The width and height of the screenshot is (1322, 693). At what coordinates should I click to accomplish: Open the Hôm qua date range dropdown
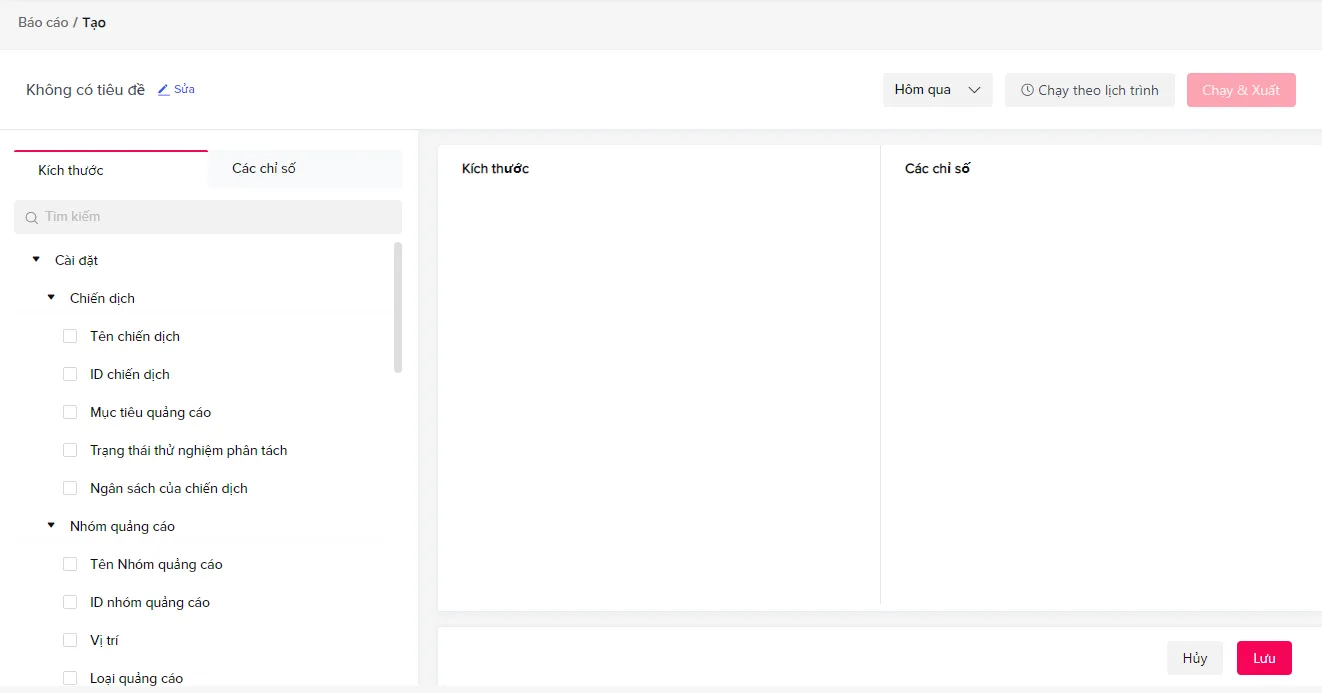(938, 90)
